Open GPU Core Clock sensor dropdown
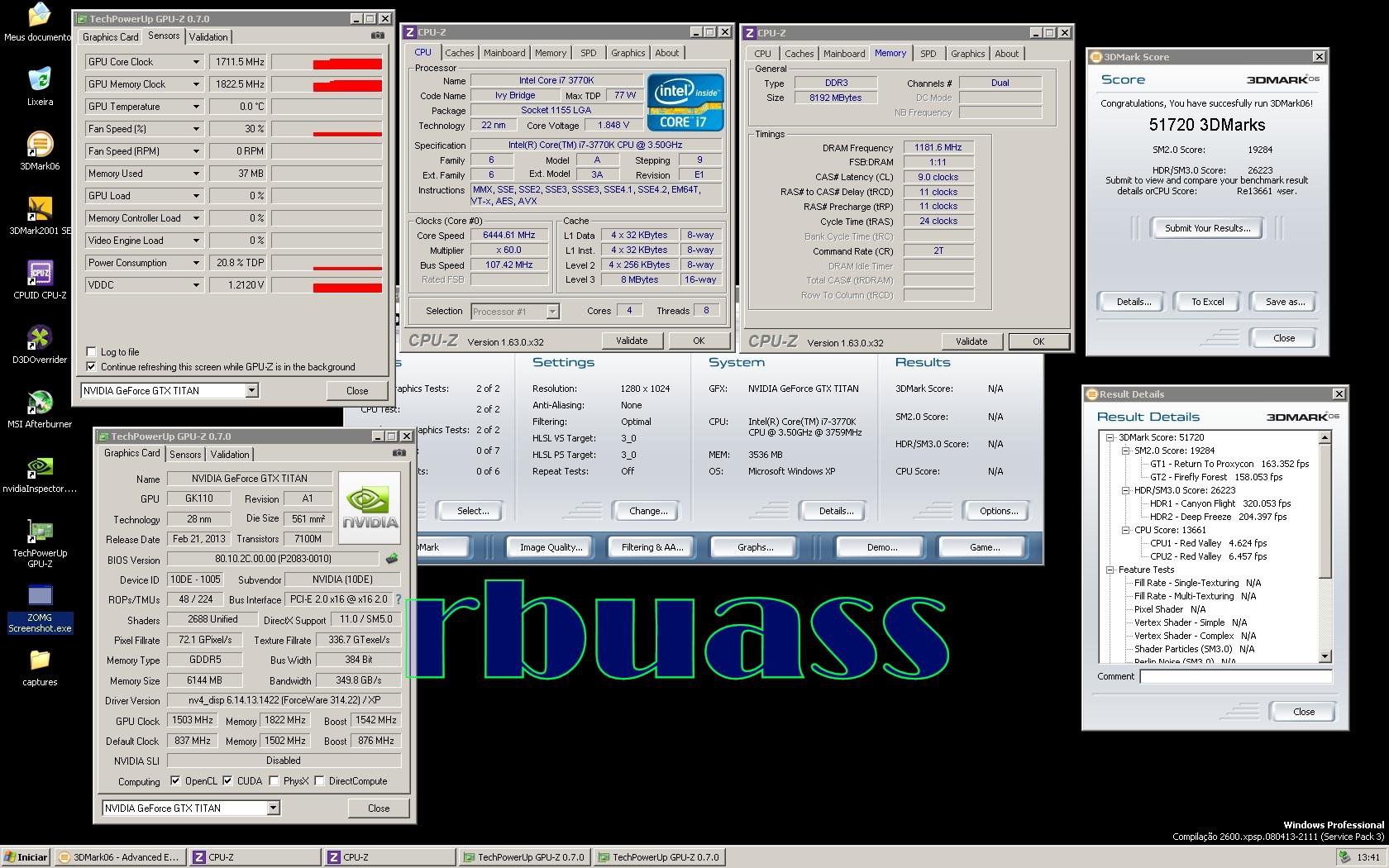 click(196, 62)
